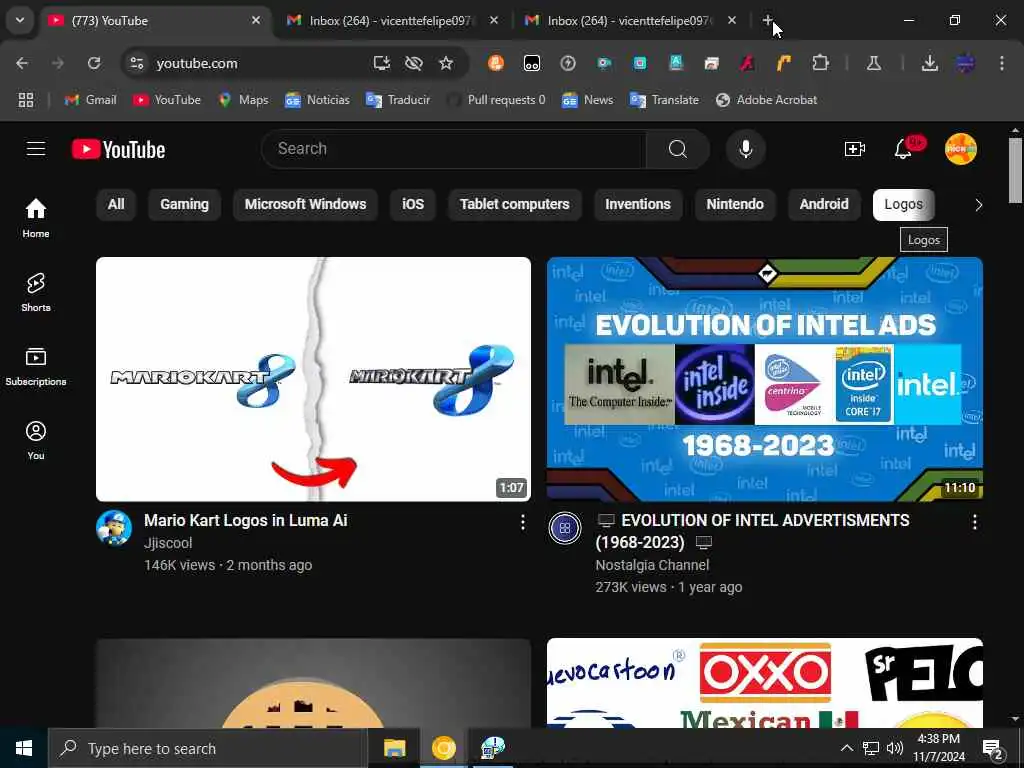This screenshot has width=1024, height=768.
Task: Open Nostalgia Channel name link
Action: 652,565
